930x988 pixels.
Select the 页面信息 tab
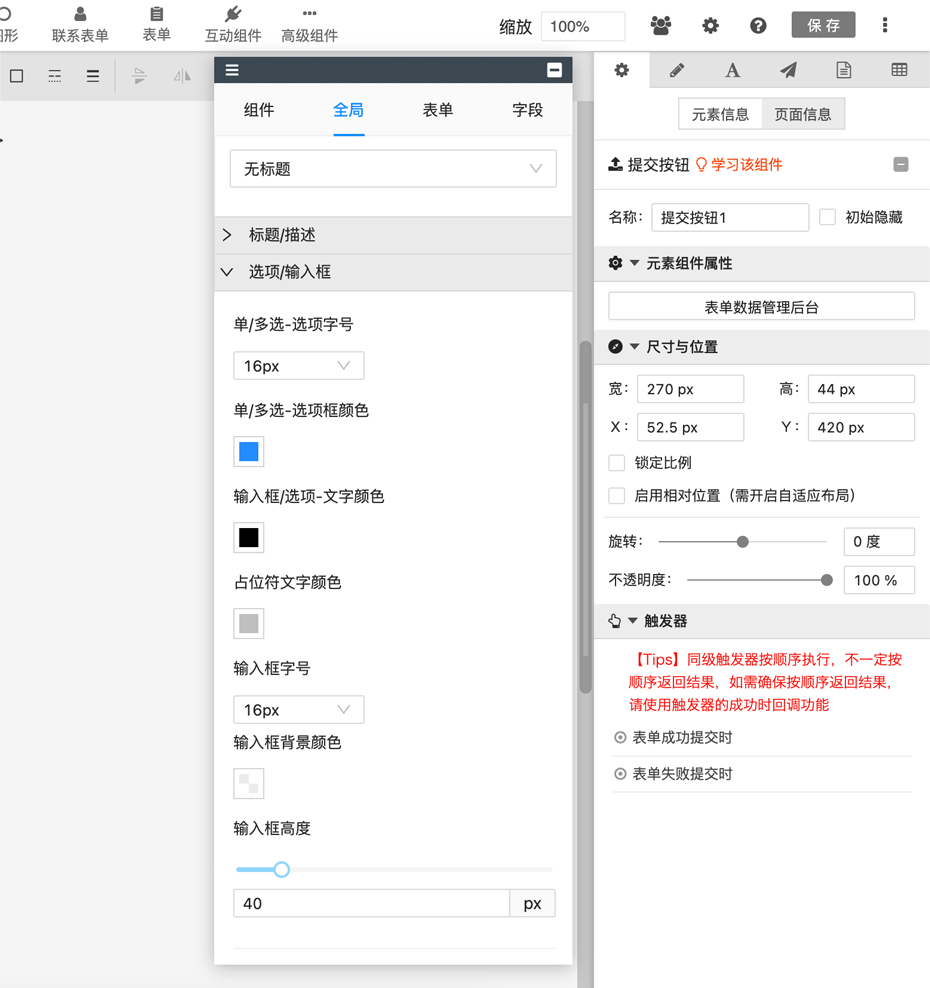803,114
